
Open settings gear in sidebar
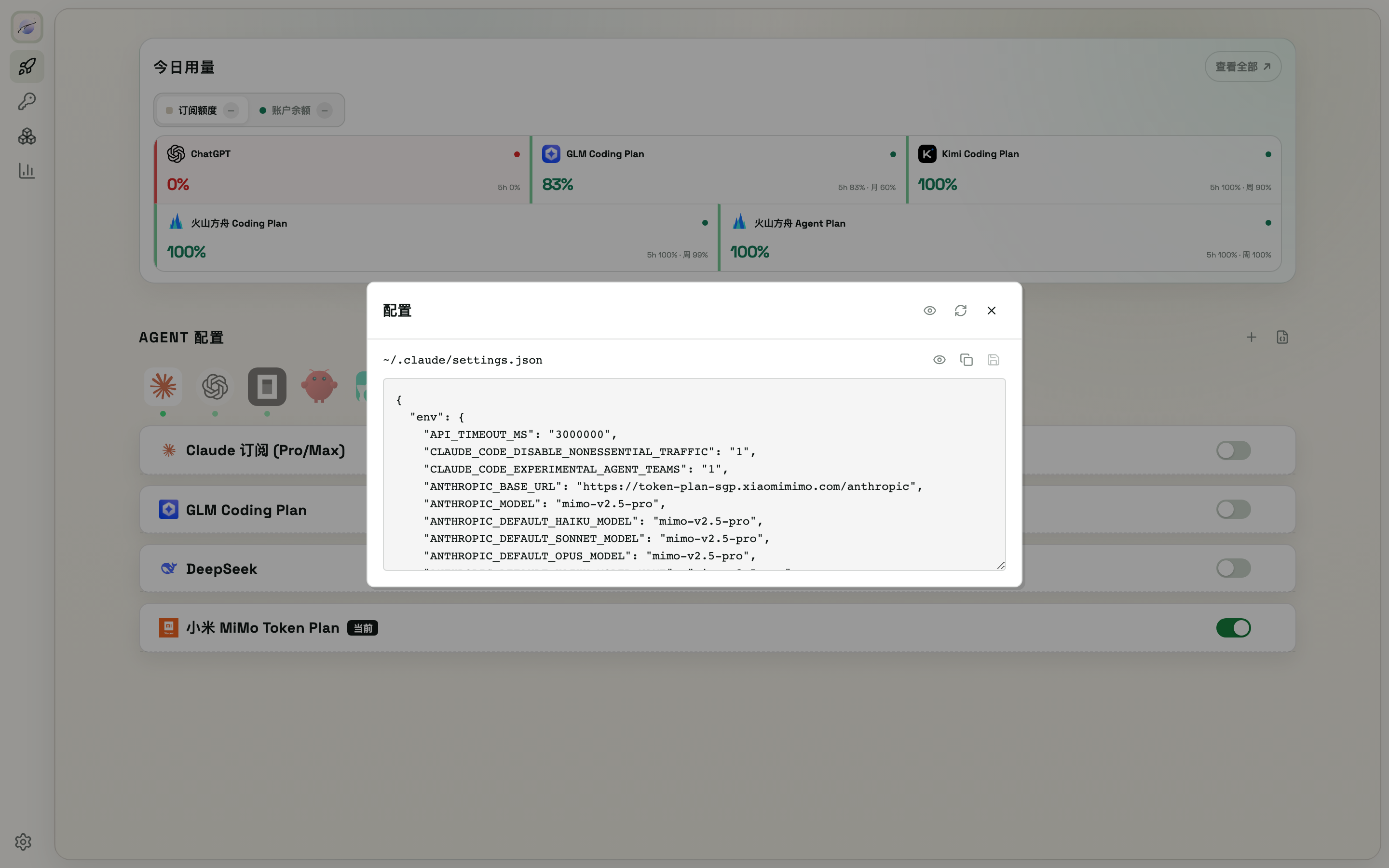[23, 841]
